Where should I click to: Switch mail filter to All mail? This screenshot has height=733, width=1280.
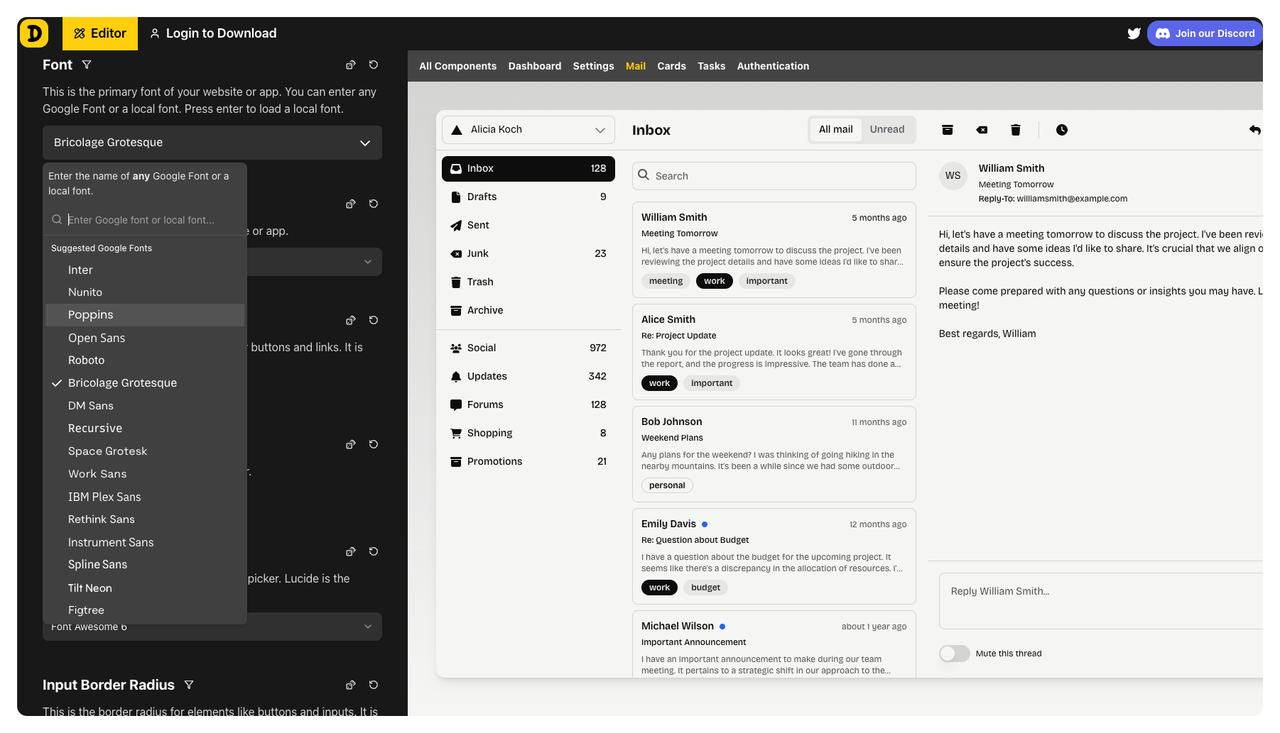[x=836, y=129]
